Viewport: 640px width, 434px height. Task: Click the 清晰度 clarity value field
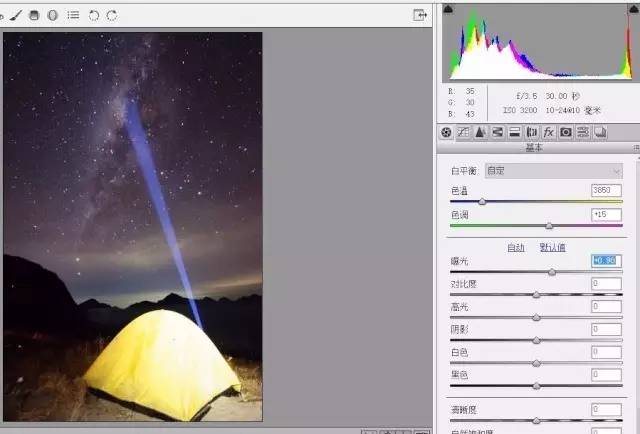click(x=607, y=409)
